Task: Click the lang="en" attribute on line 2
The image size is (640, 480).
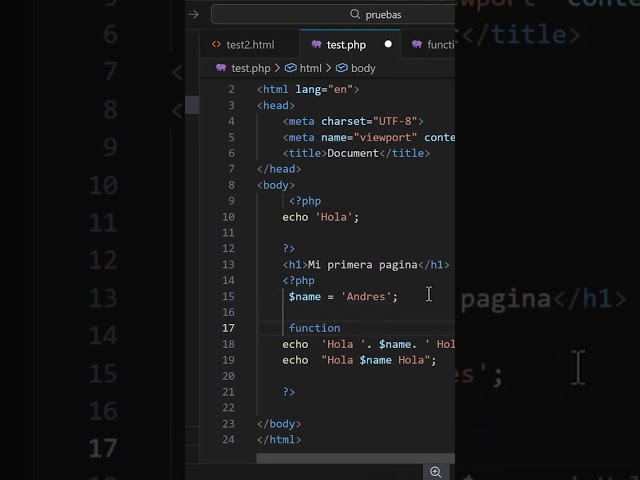Action: (x=324, y=89)
